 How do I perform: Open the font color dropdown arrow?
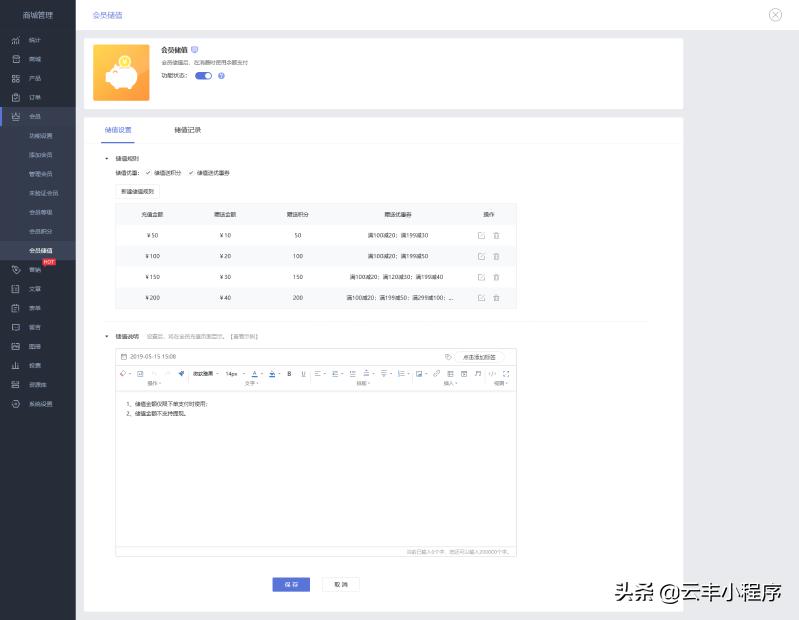262,374
